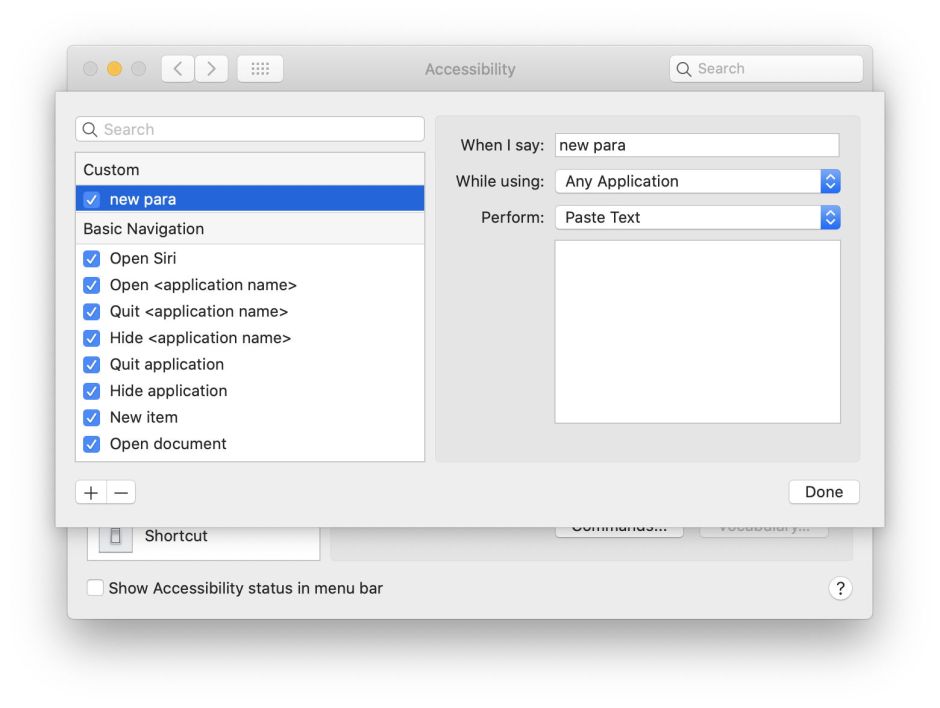Open help with the question mark button
940x708 pixels.
click(840, 588)
